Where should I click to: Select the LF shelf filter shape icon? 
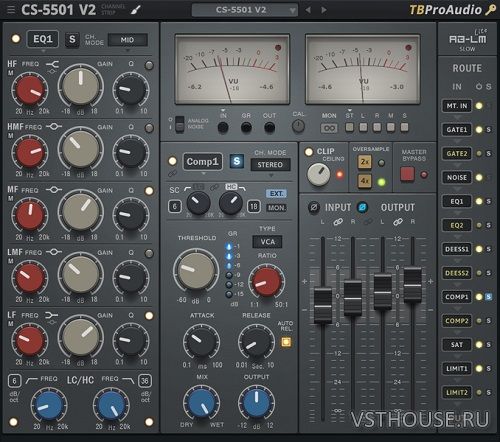[x=51, y=315]
